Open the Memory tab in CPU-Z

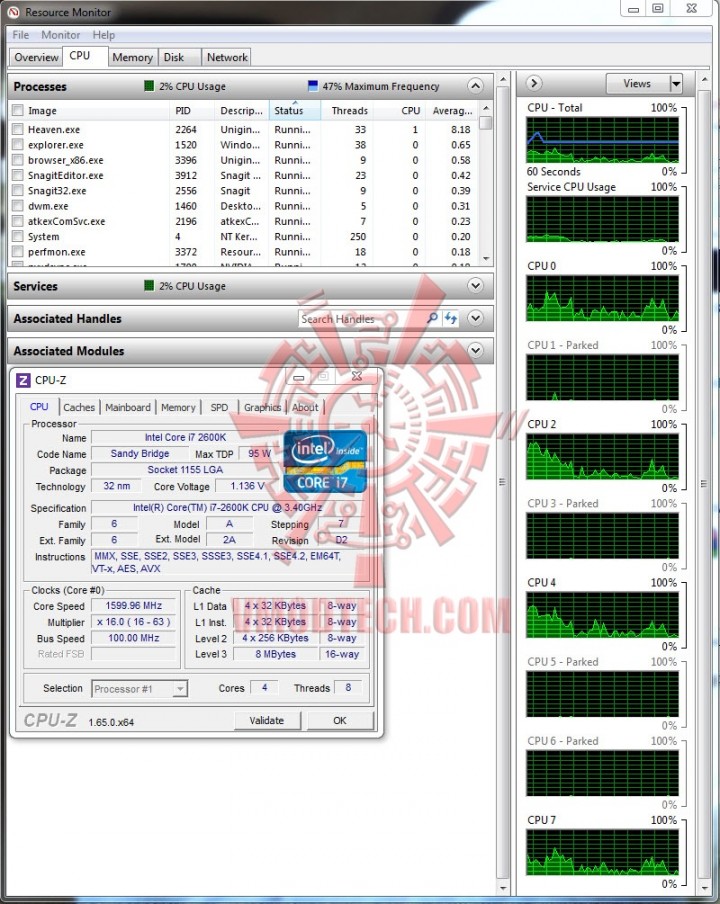click(178, 407)
